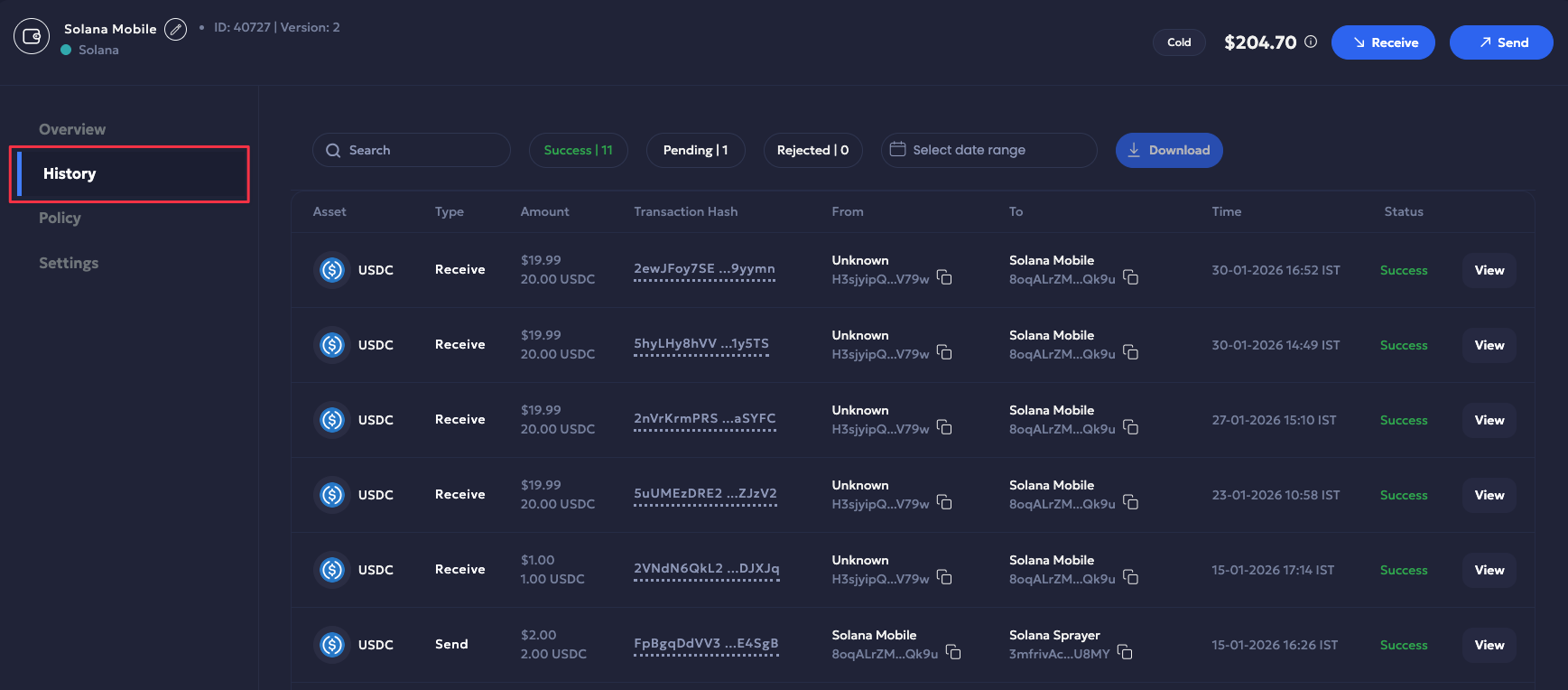The width and height of the screenshot is (1568, 690).
Task: Open transaction hash FpBgqDdVV3 ...E4SgB
Action: (706, 644)
